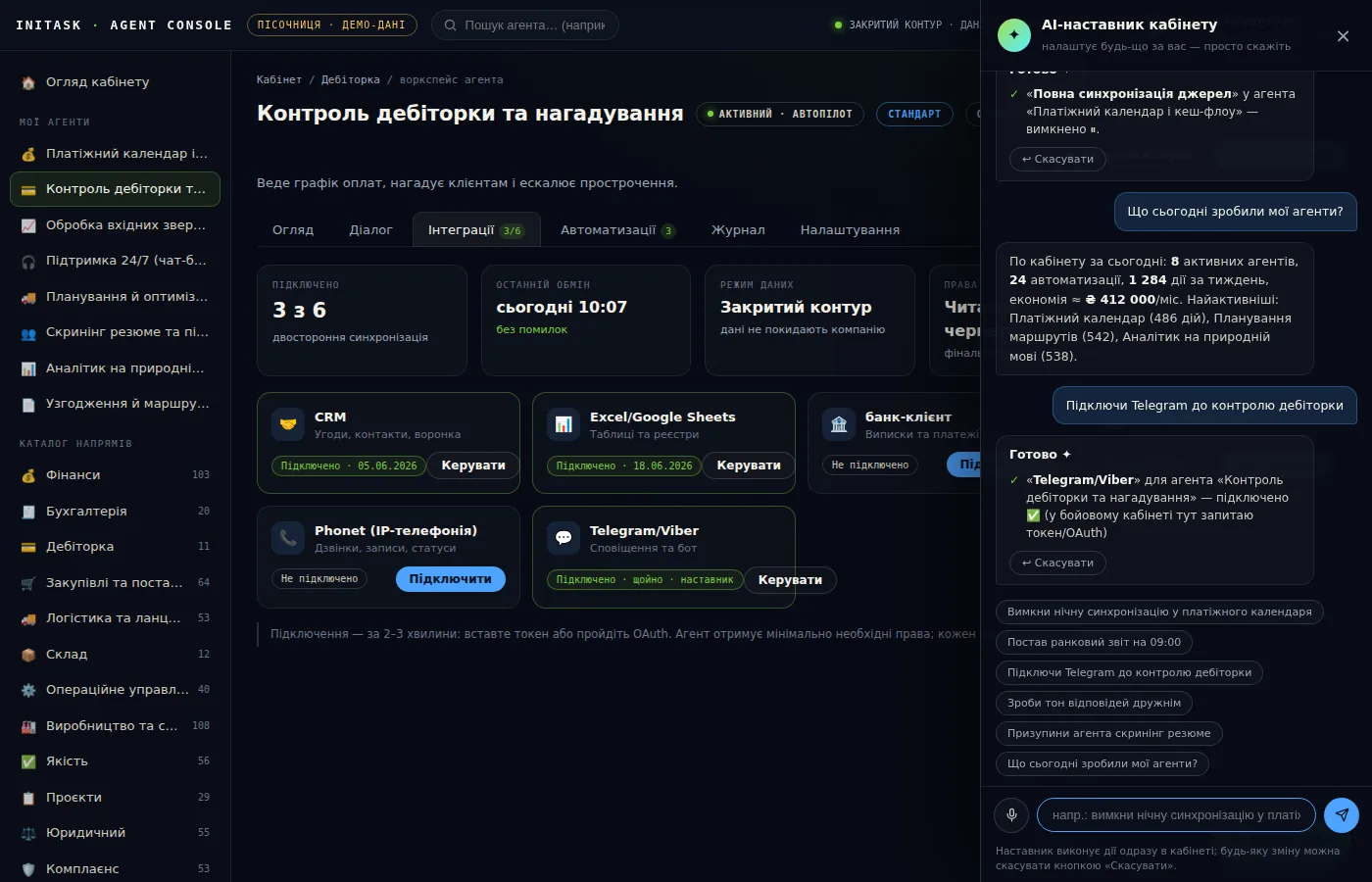Screen dimensions: 1372x882
Task: Click the Excel/Google Sheets chart icon
Action: click(x=563, y=424)
